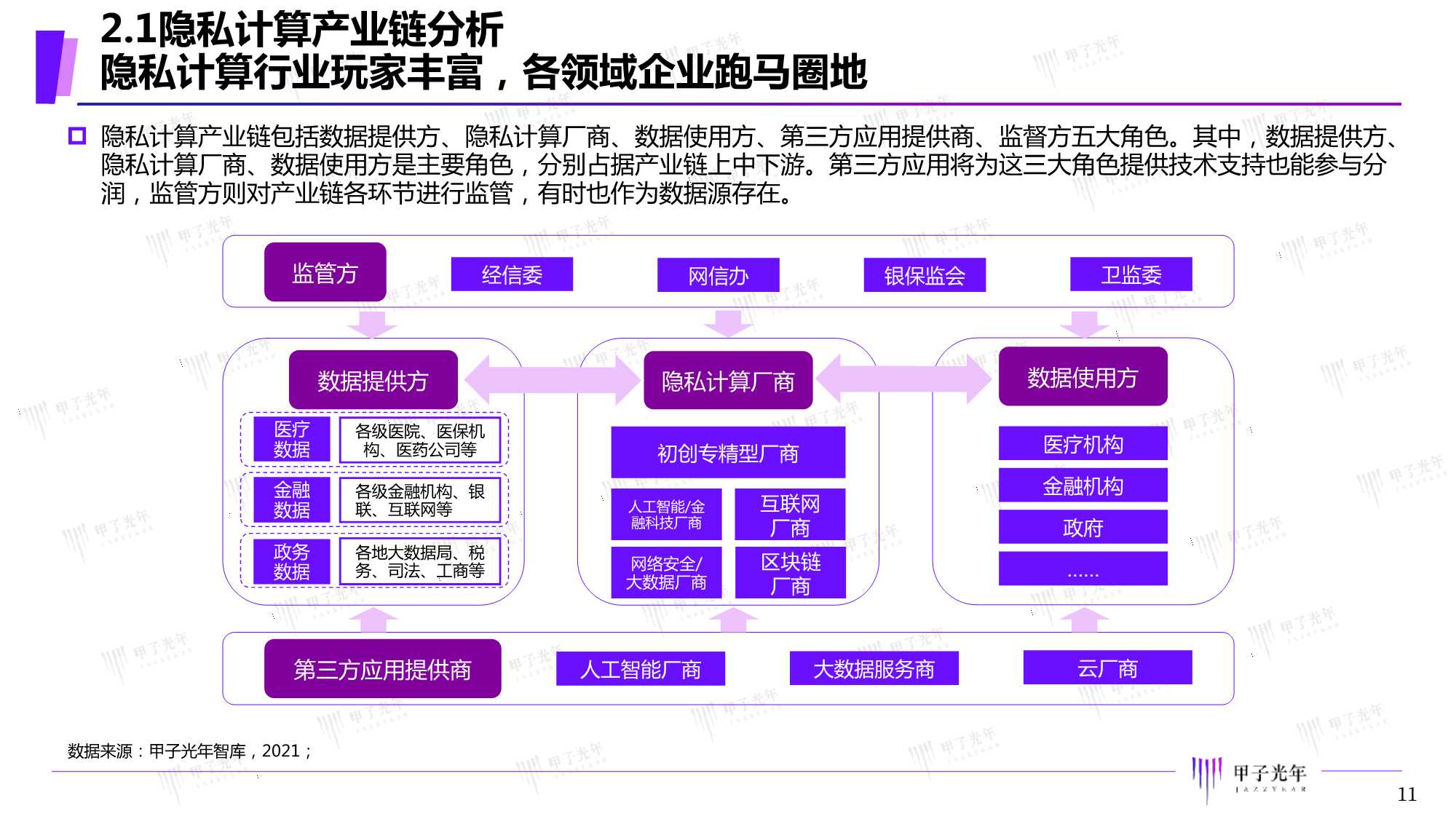Select the 数据提供方 heading box
The image size is (1456, 819).
(x=373, y=380)
